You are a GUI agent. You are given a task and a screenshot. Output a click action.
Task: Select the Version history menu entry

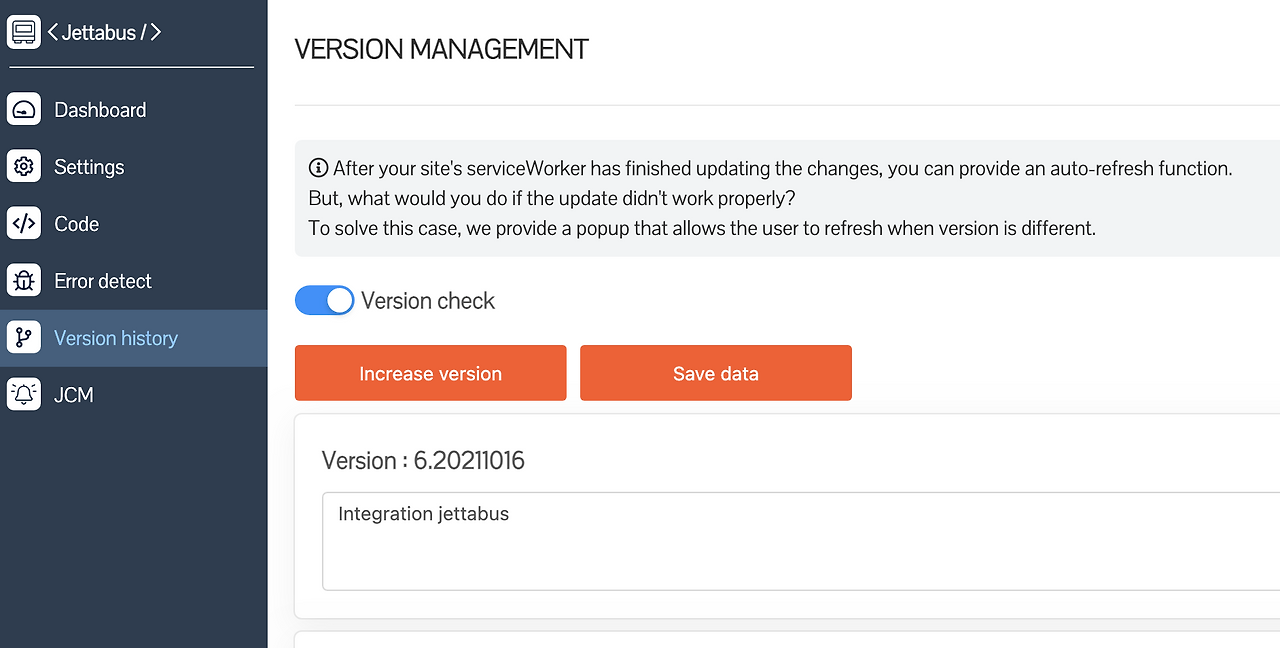(116, 338)
